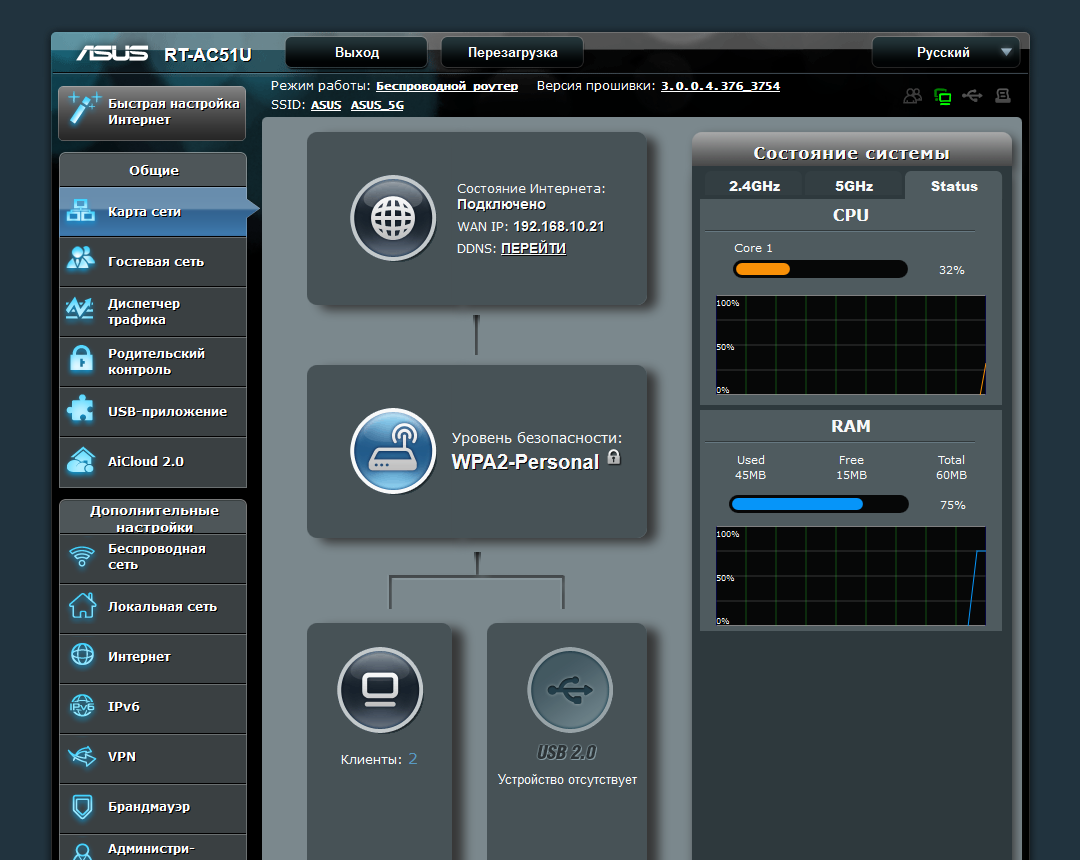1080x860 pixels.
Task: Open Родительский контроль menu item
Action: click(153, 361)
